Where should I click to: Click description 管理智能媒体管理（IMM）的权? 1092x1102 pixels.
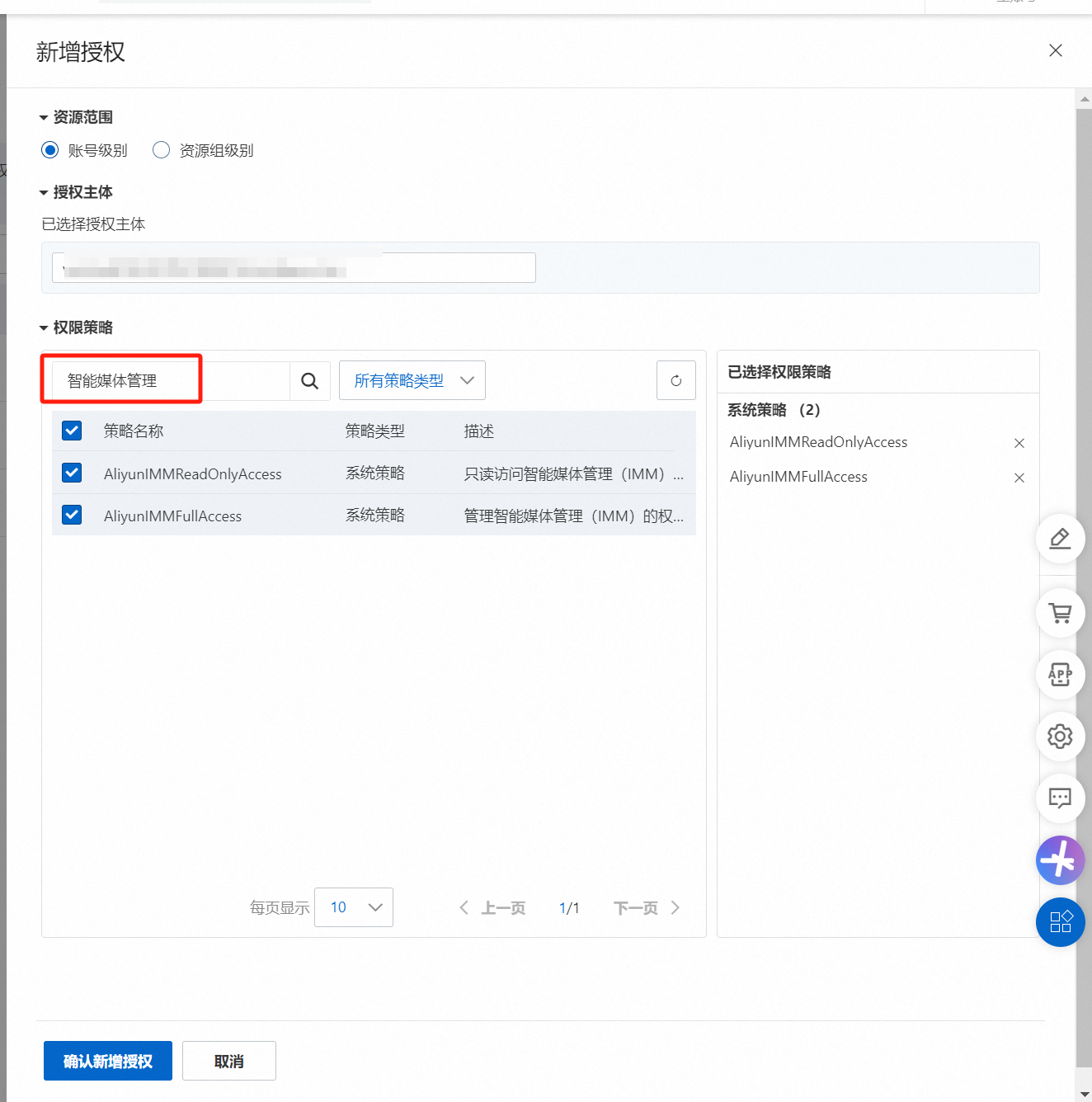(574, 516)
